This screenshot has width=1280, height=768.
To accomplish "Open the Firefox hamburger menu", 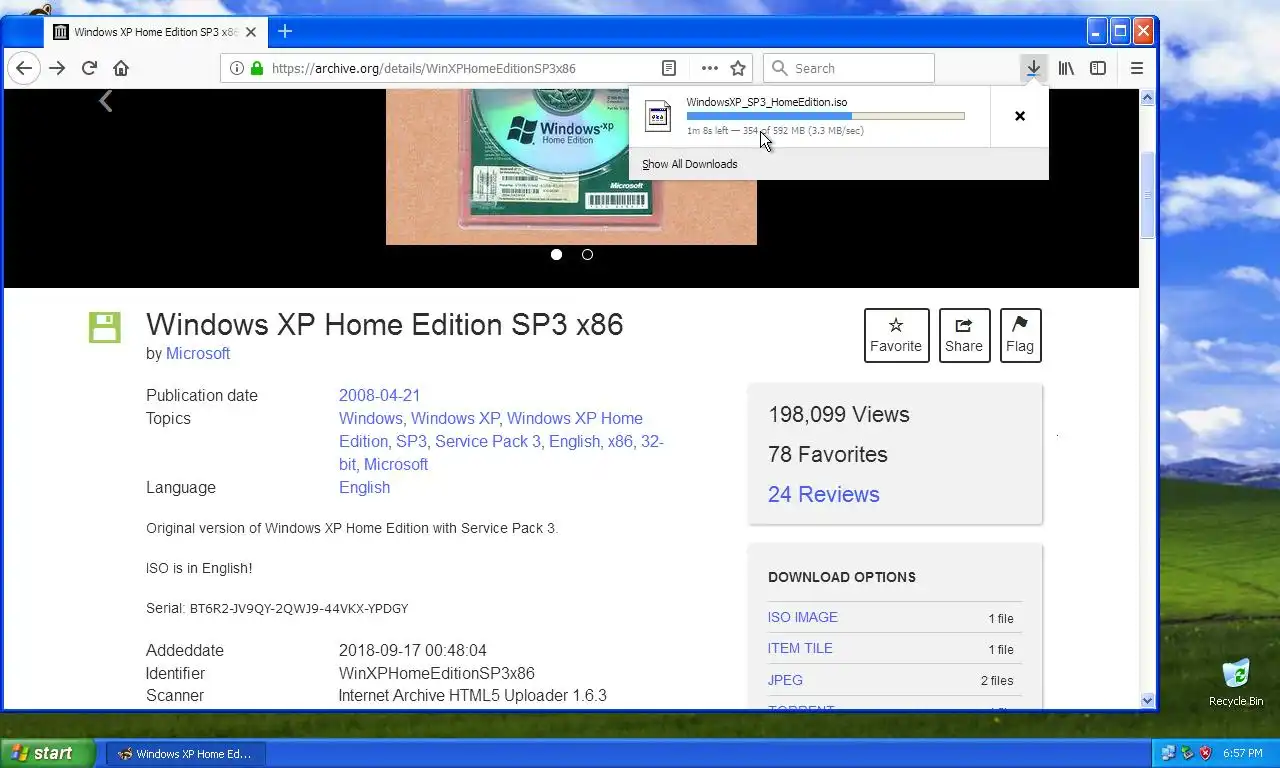I will tap(1137, 68).
